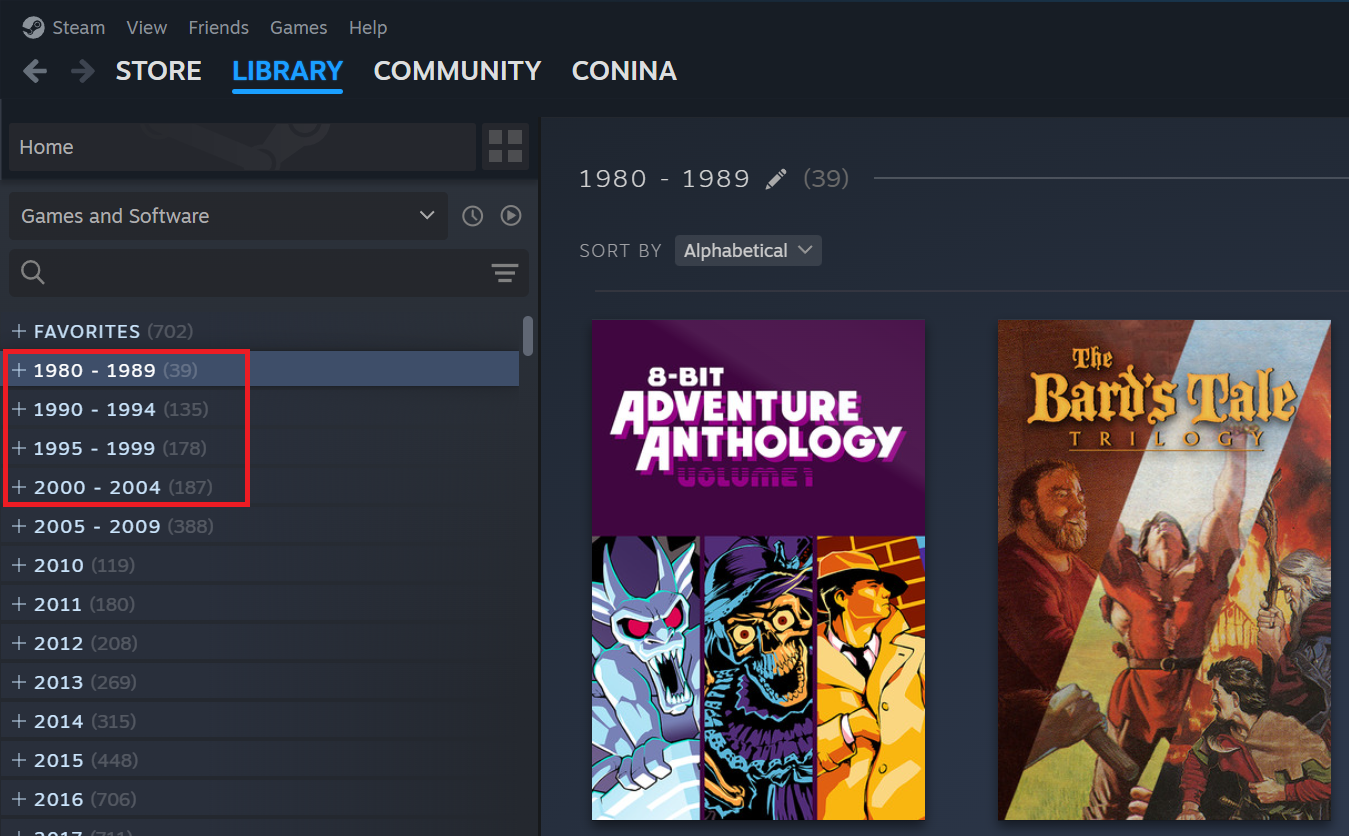This screenshot has width=1349, height=836.
Task: Click the 1980 - 1989 collection heading
Action: pos(665,179)
